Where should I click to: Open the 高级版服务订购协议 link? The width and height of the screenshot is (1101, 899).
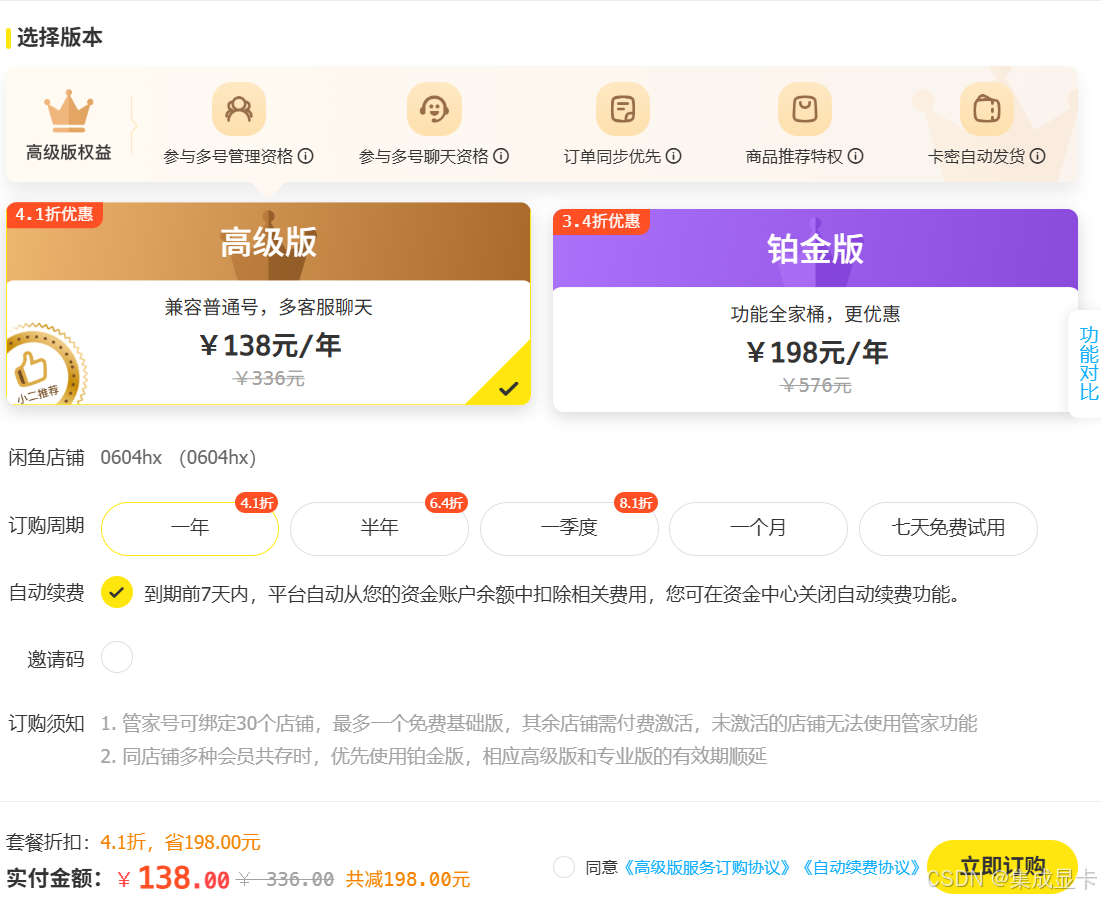click(707, 868)
